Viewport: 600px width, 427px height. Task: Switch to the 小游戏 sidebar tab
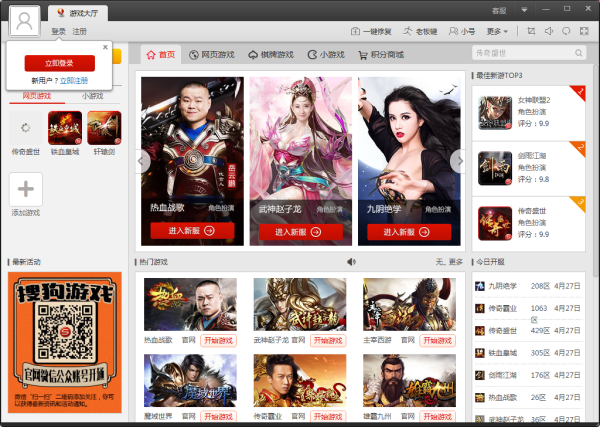click(x=92, y=96)
